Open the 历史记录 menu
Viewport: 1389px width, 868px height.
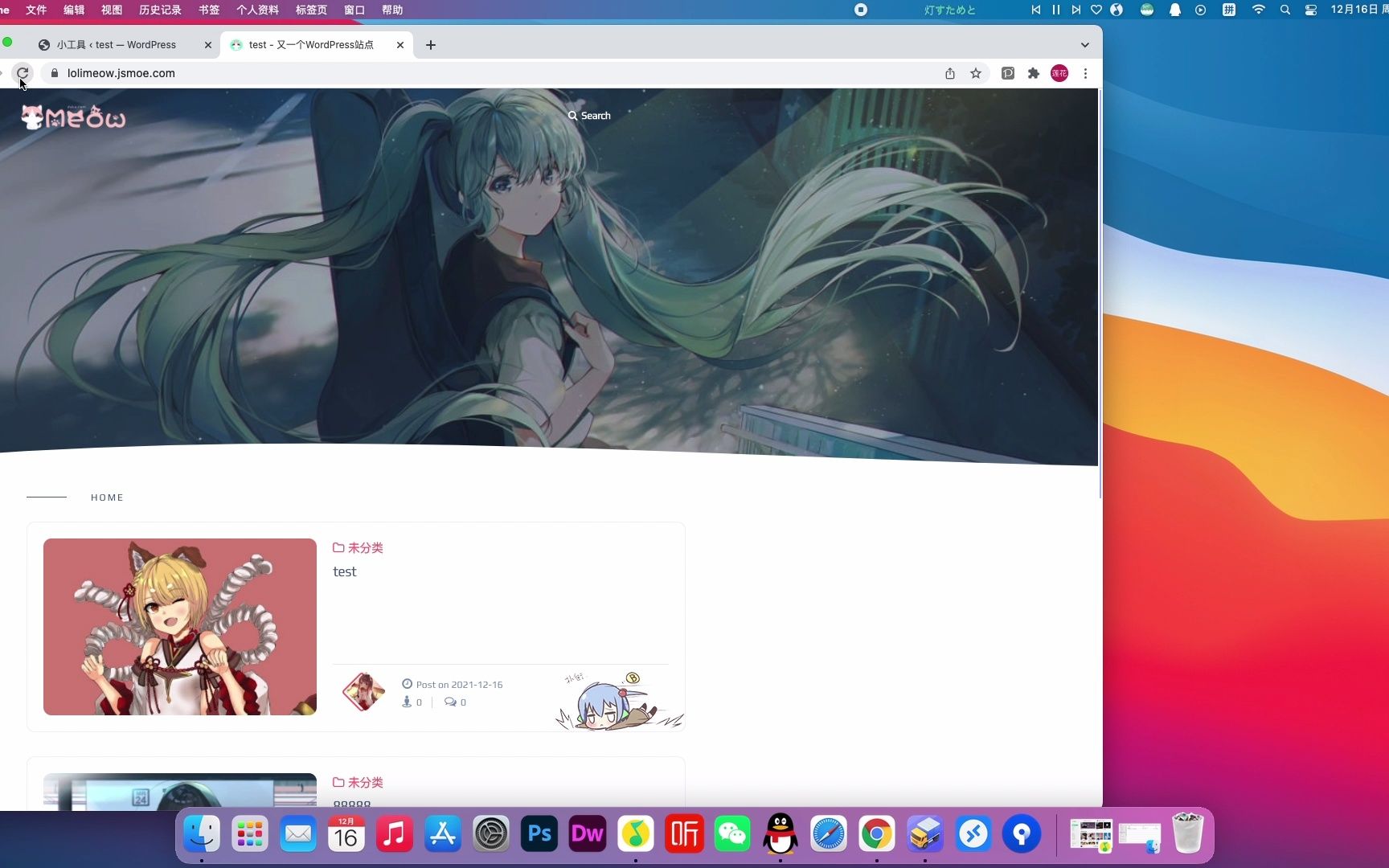click(160, 10)
